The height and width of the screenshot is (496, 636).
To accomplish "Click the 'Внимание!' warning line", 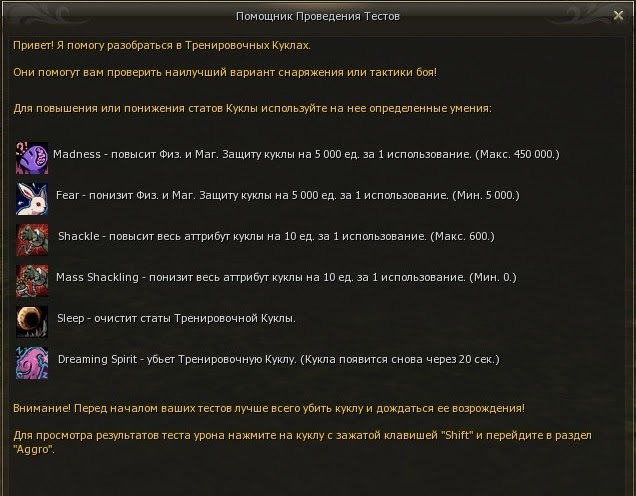I will (x=268, y=408).
